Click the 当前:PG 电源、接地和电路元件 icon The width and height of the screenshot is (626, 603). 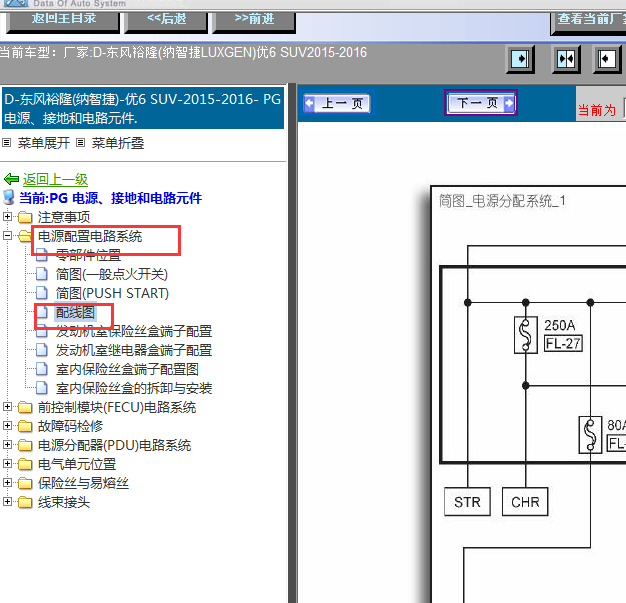tap(9, 198)
